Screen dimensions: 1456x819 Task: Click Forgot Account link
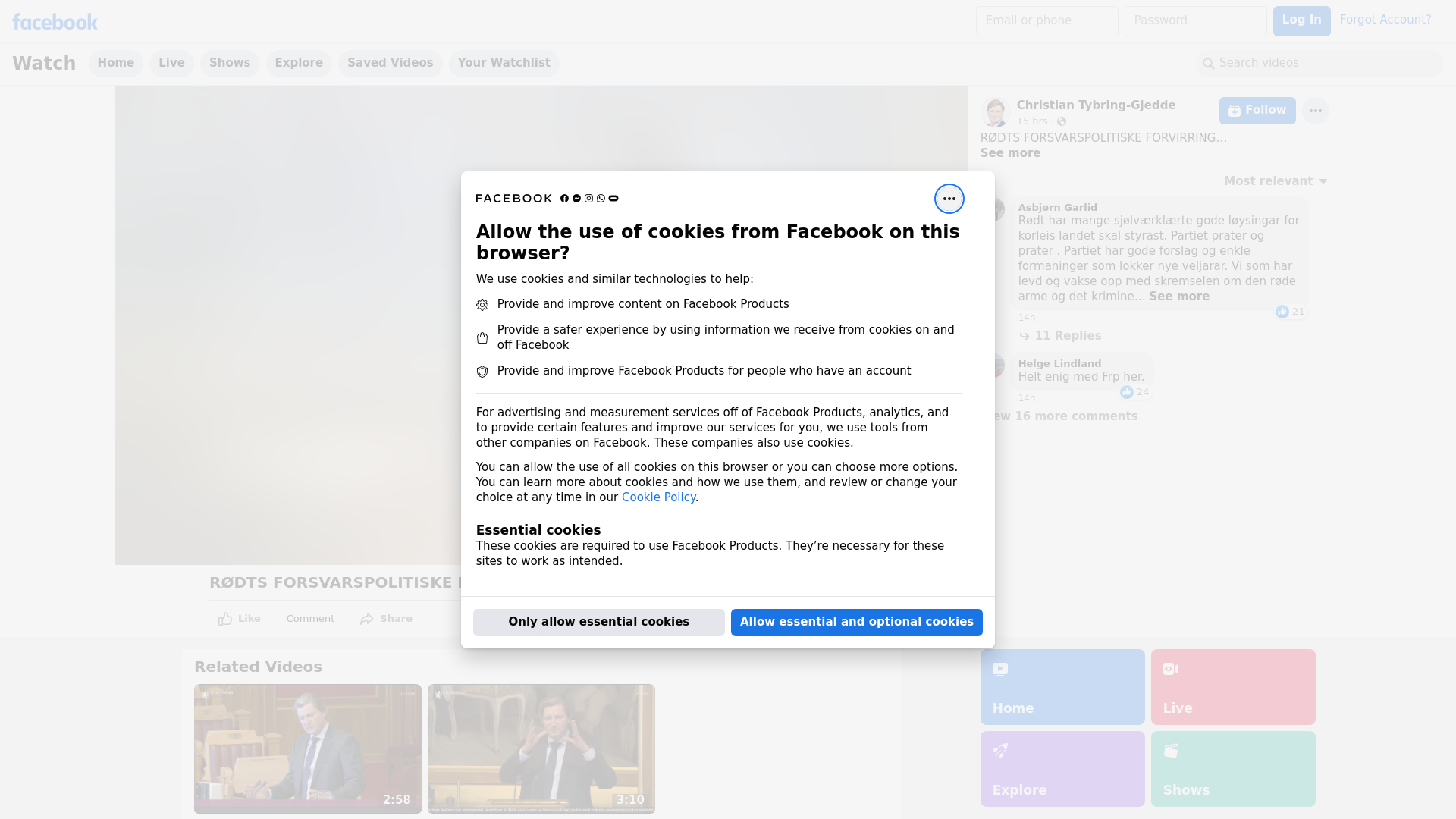click(1385, 20)
